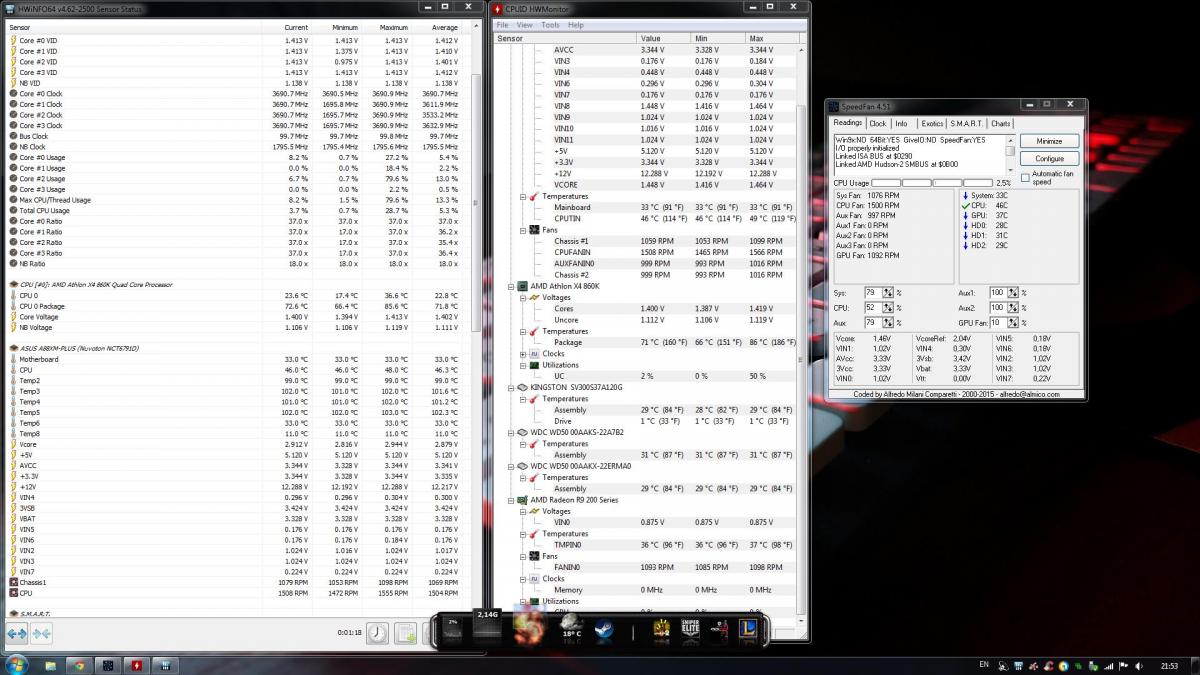Collapse the WDC WD50 00AAKX-22ERMA0 node
Screen dimensions: 1200x675
click(x=510, y=466)
